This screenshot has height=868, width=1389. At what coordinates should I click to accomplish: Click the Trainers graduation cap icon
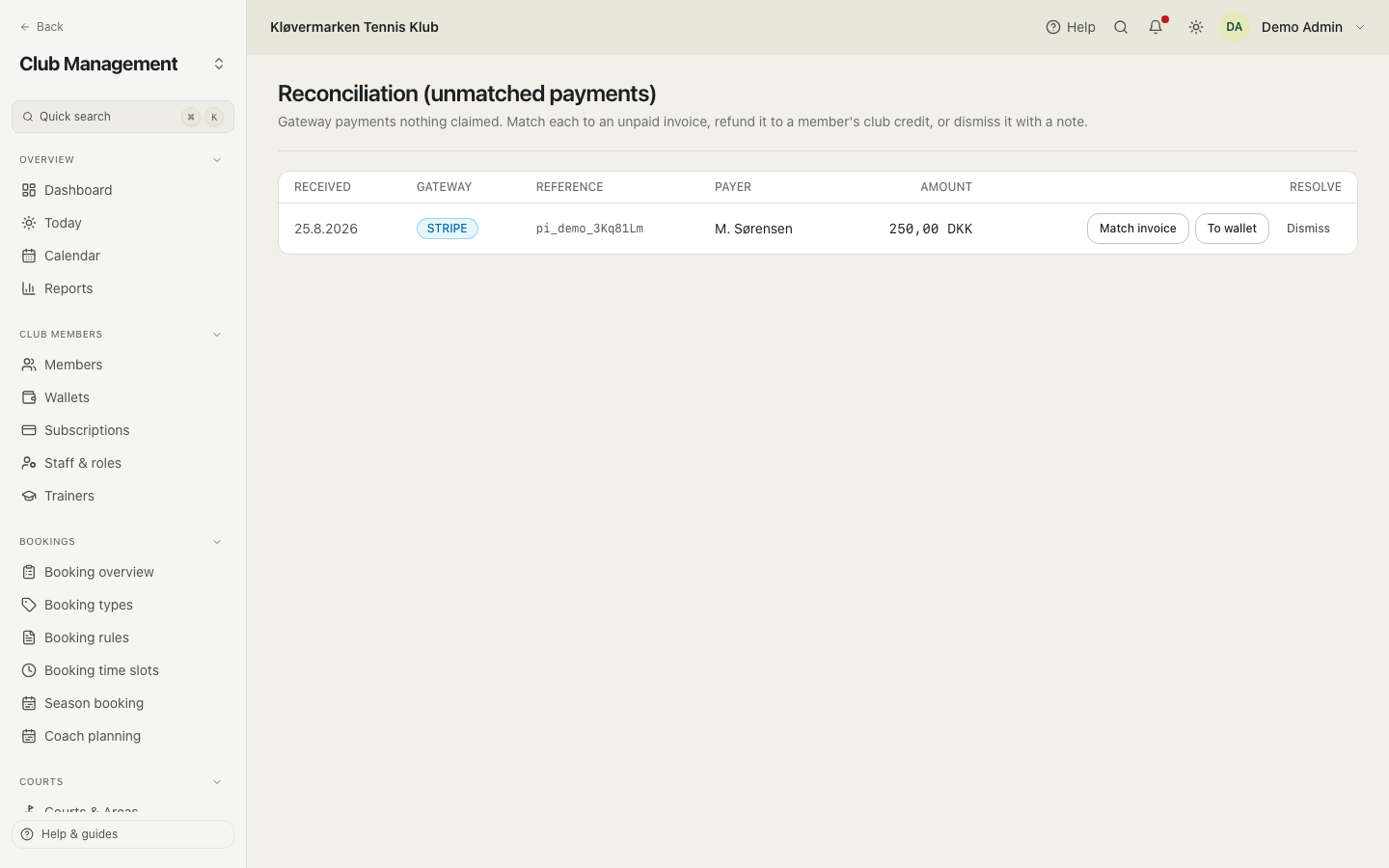point(29,496)
